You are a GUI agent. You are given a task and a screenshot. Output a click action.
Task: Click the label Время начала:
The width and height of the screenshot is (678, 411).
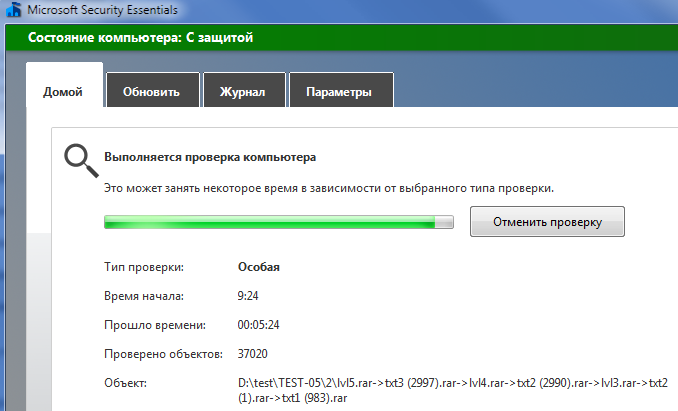144,296
